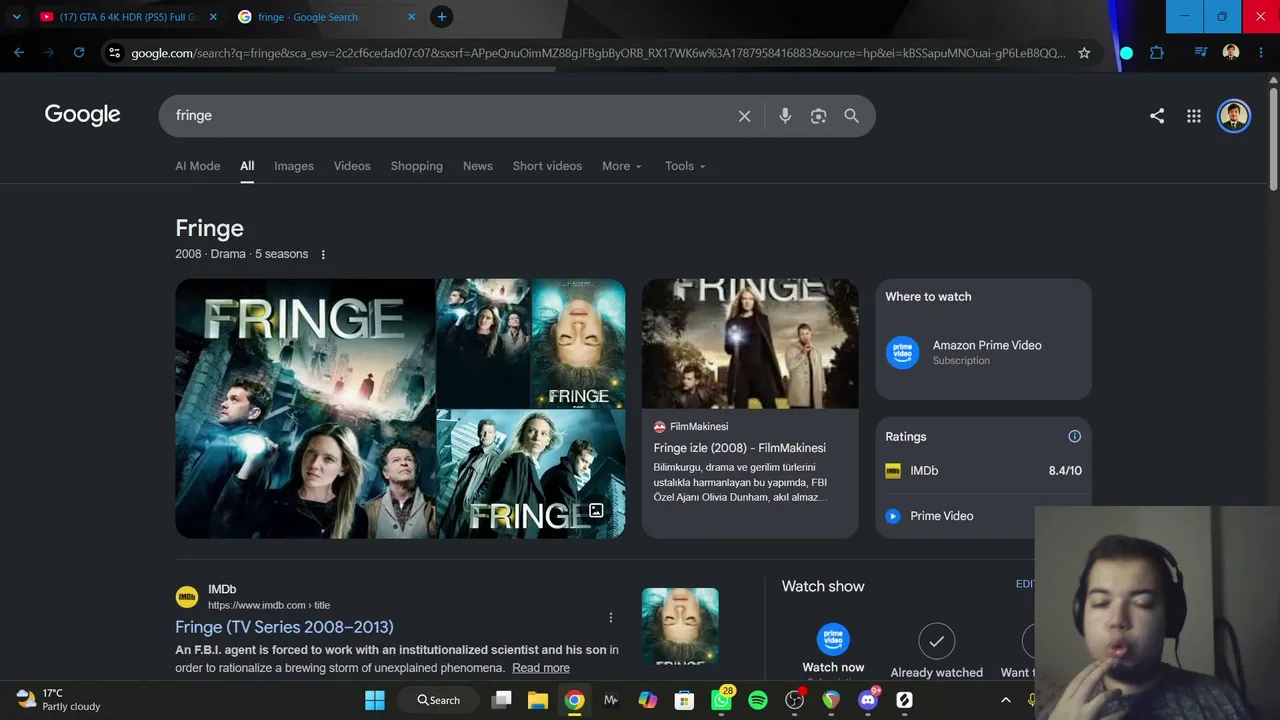The image size is (1280, 720).
Task: Open Discord from the taskbar
Action: pyautogui.click(x=868, y=700)
